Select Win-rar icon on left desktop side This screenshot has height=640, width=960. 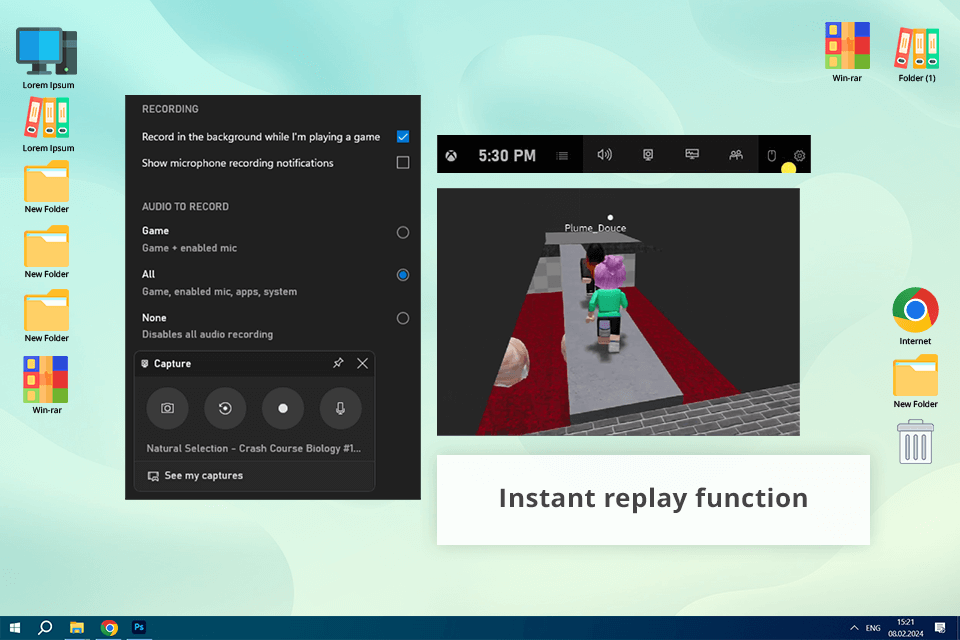pos(47,385)
